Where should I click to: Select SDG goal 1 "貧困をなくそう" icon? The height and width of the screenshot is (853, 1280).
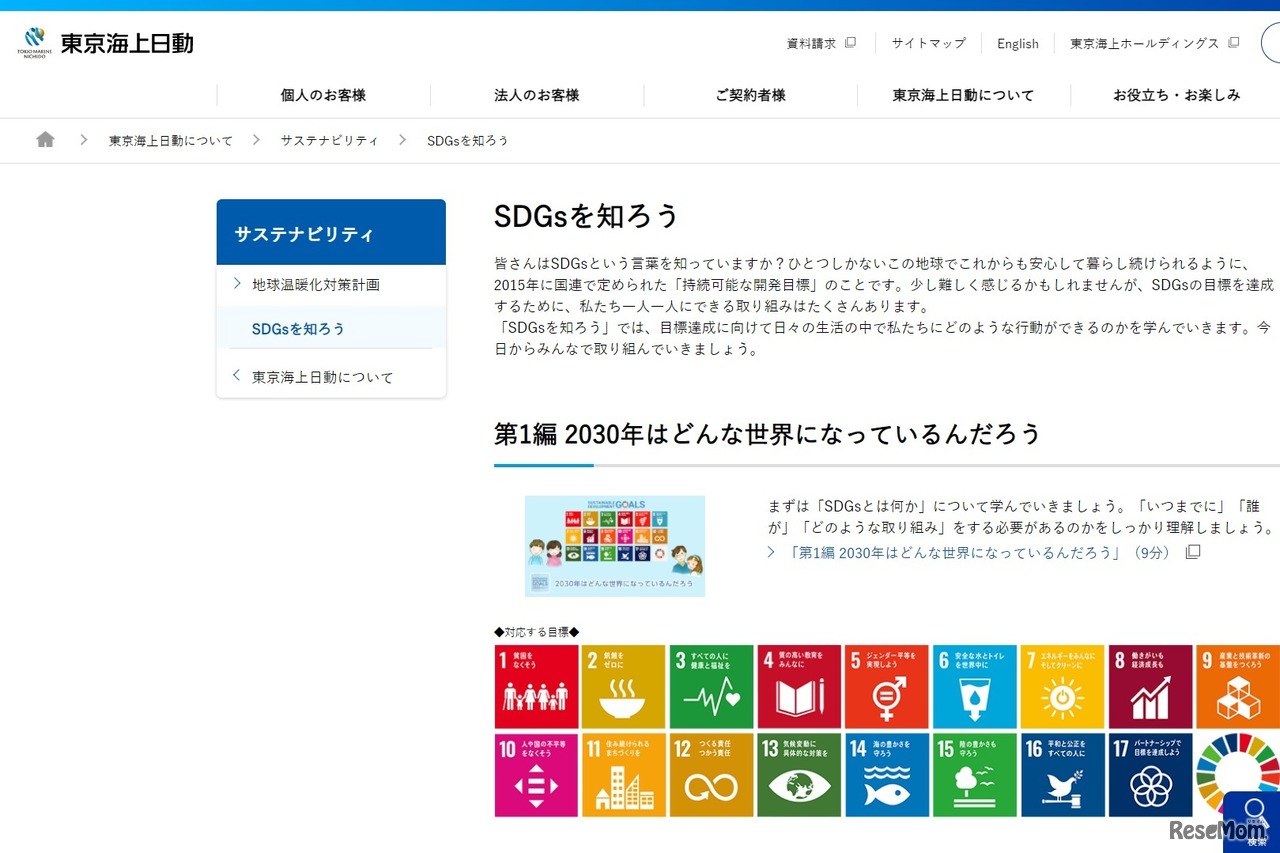(x=536, y=686)
